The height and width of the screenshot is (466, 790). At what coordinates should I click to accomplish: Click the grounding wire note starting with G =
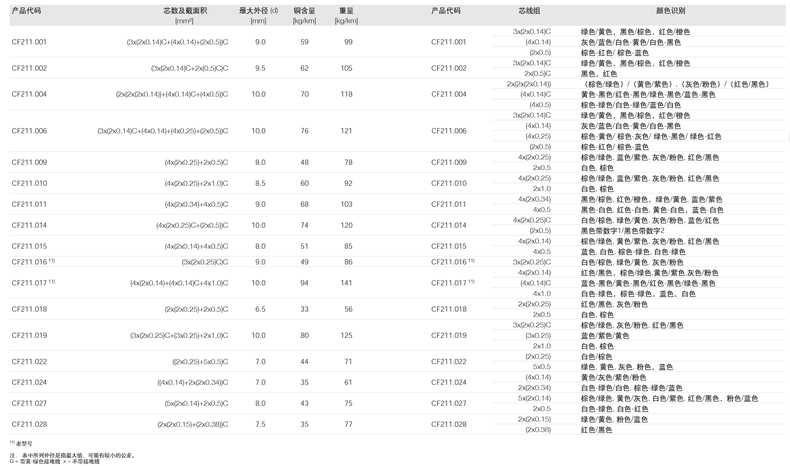[x=50, y=460]
